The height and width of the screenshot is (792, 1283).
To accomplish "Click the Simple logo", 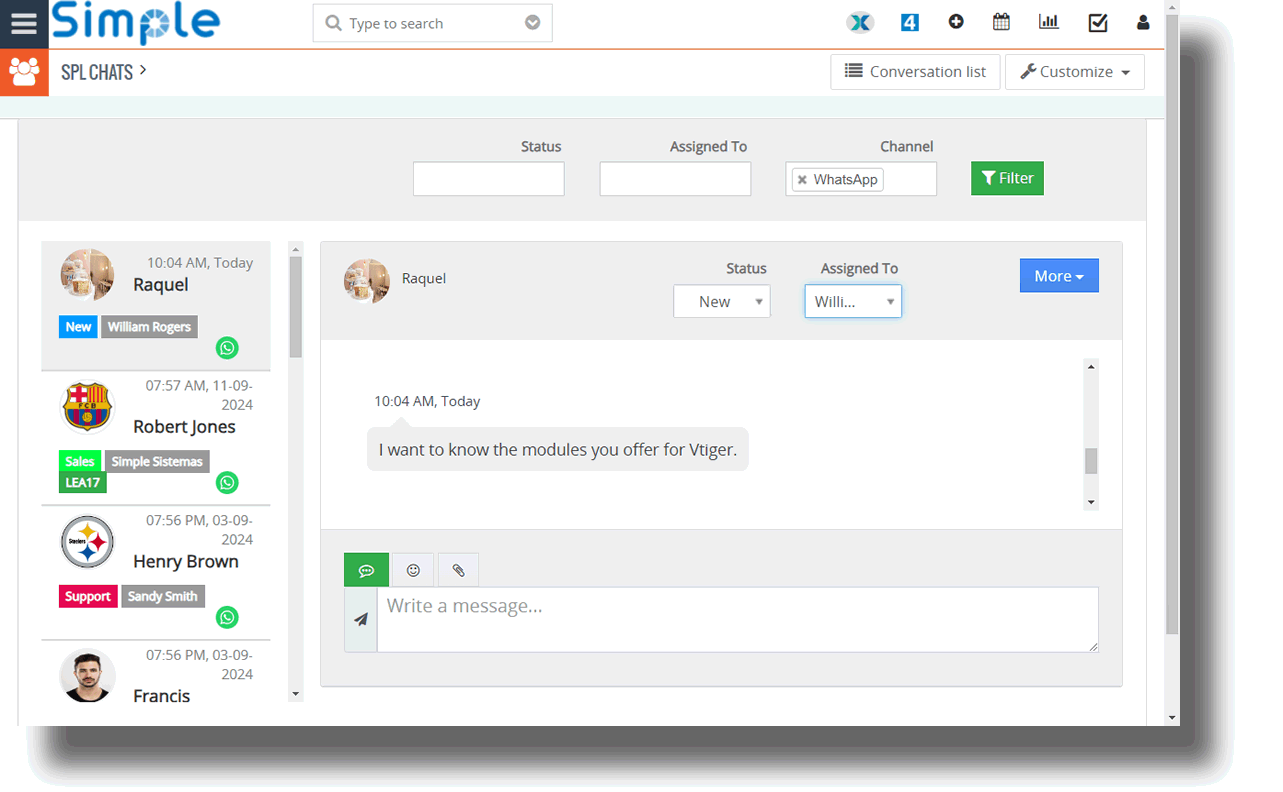I will click(135, 23).
